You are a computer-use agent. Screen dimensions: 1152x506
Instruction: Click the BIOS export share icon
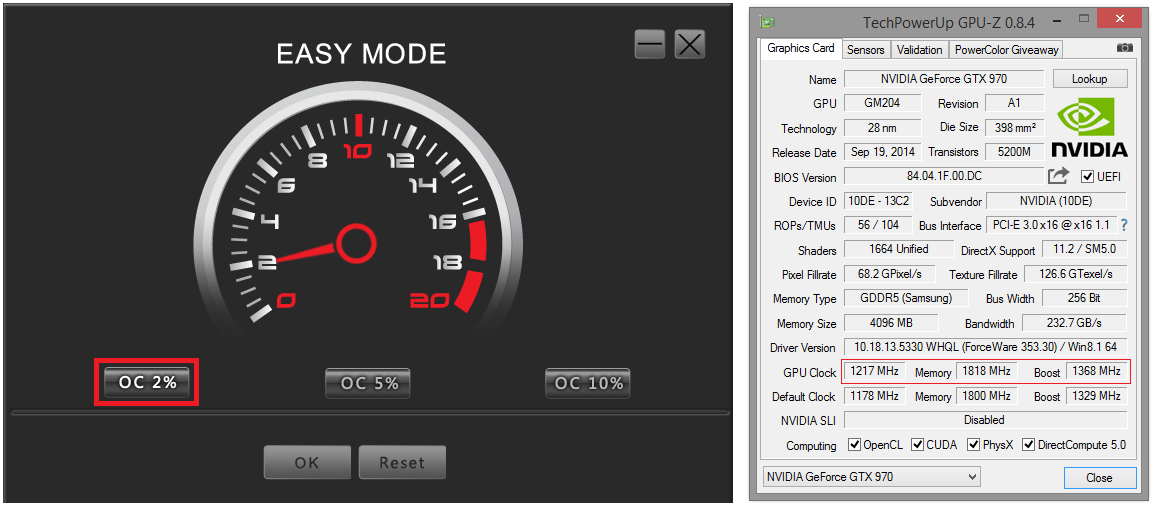coord(1058,176)
